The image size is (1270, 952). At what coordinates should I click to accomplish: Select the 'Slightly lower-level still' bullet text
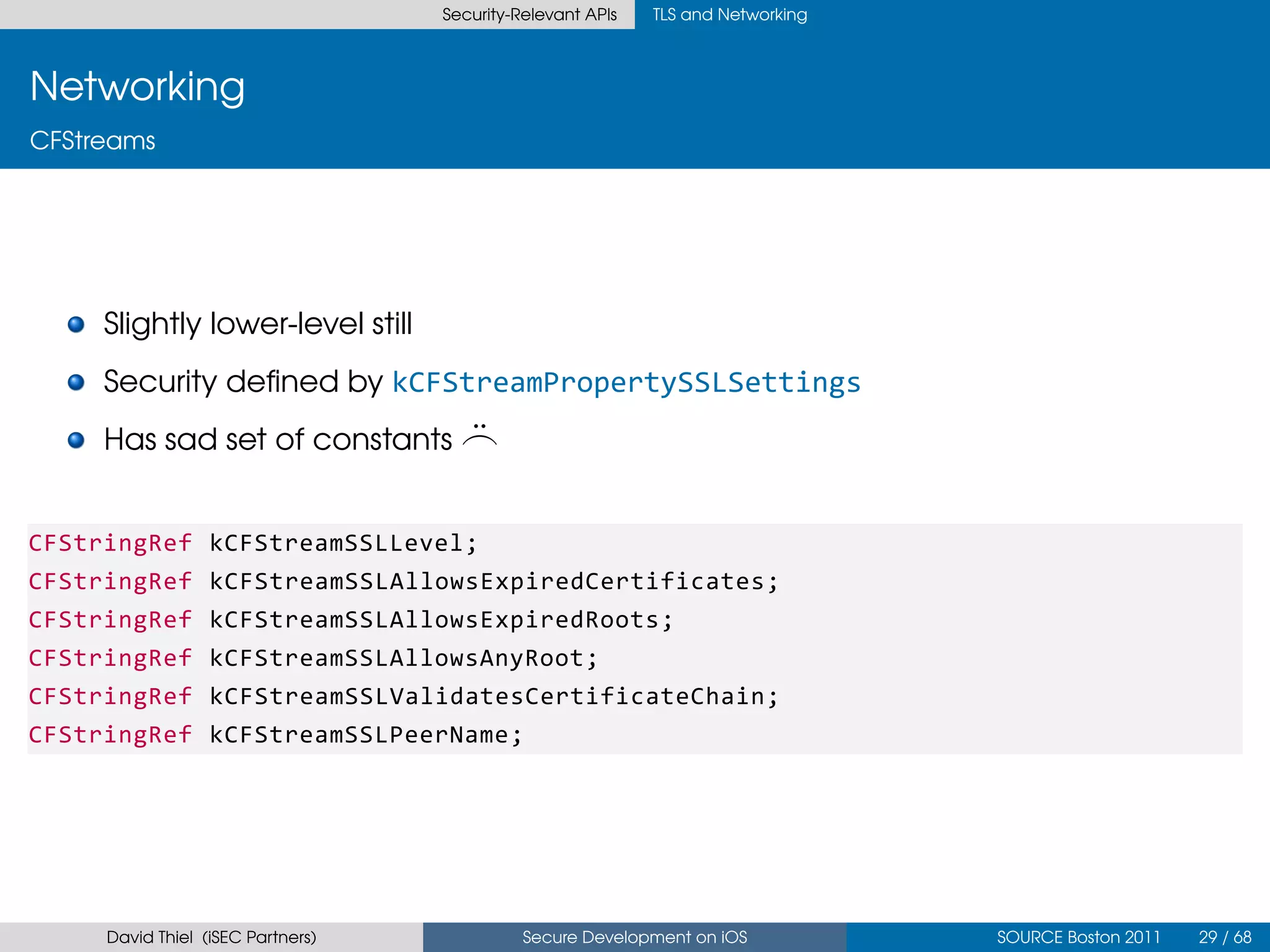pyautogui.click(x=257, y=324)
